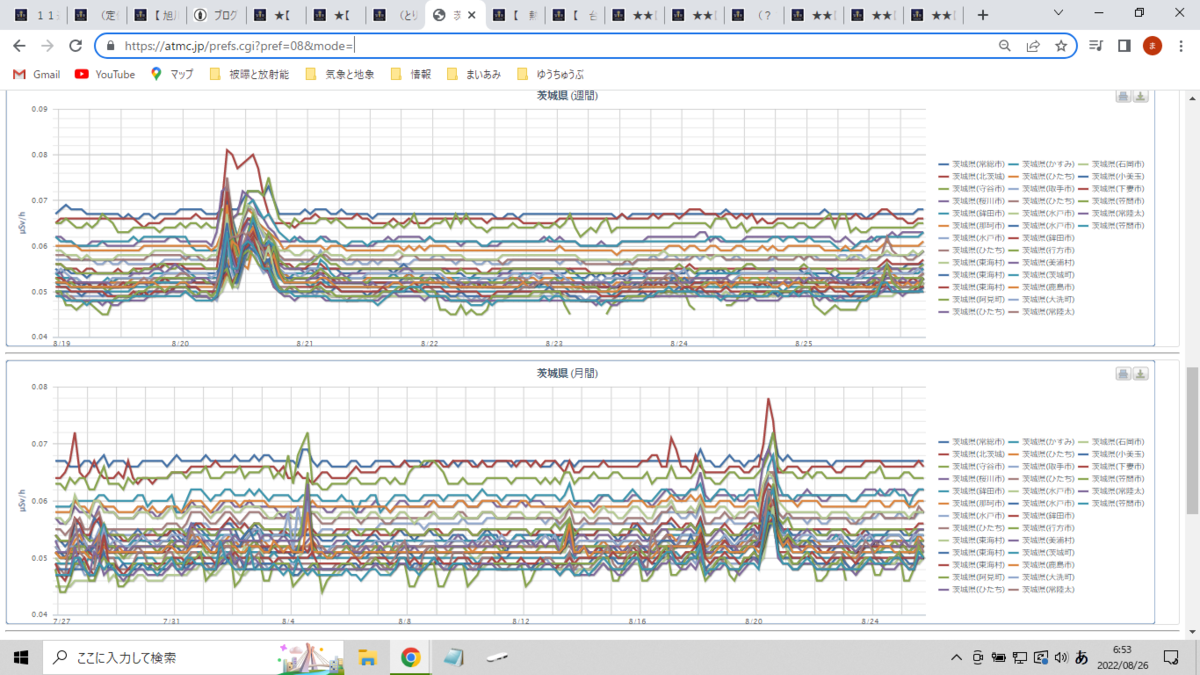Toggle 茨城県(石岡市) series in weekly chart legend
Viewport: 1200px width, 675px height.
click(1111, 163)
